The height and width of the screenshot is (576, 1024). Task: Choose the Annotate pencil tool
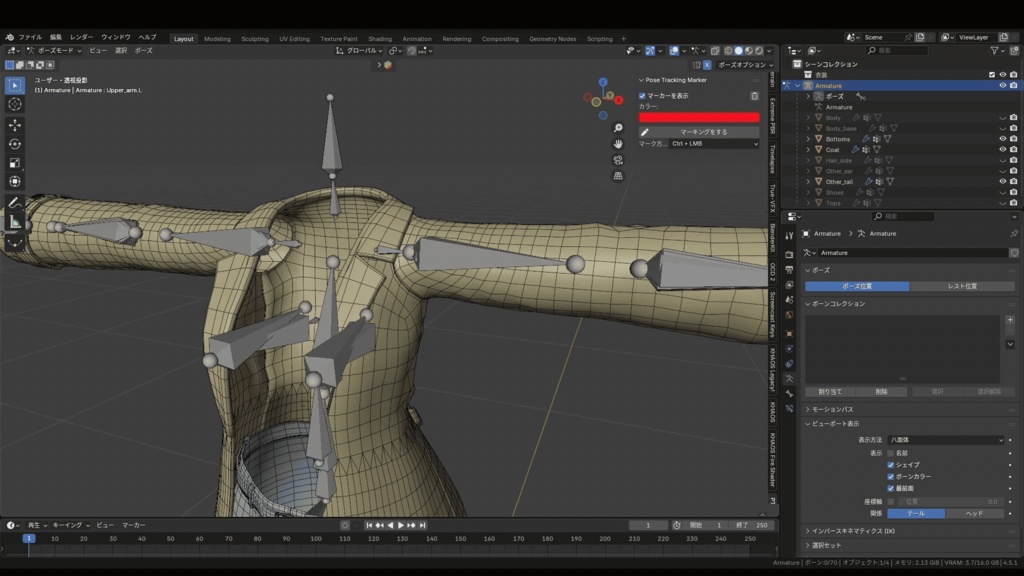[x=15, y=203]
